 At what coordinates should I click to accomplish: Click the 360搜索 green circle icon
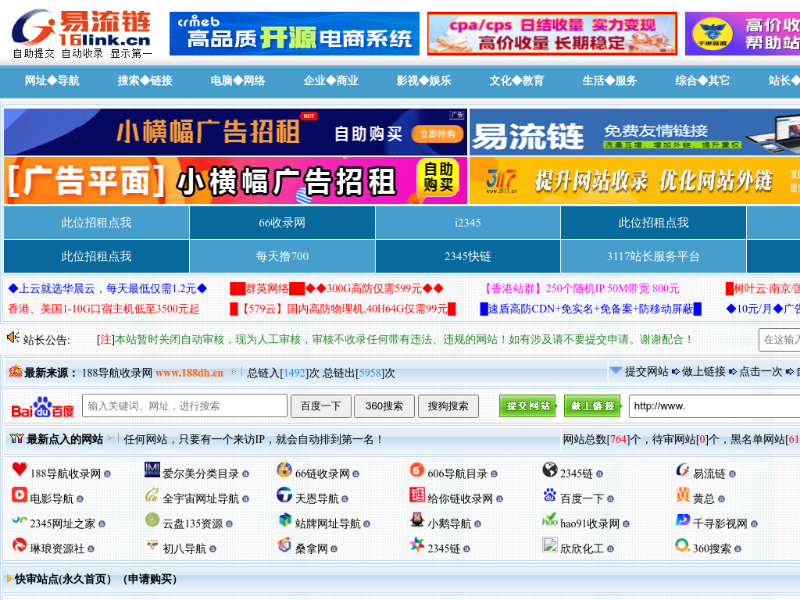point(682,545)
